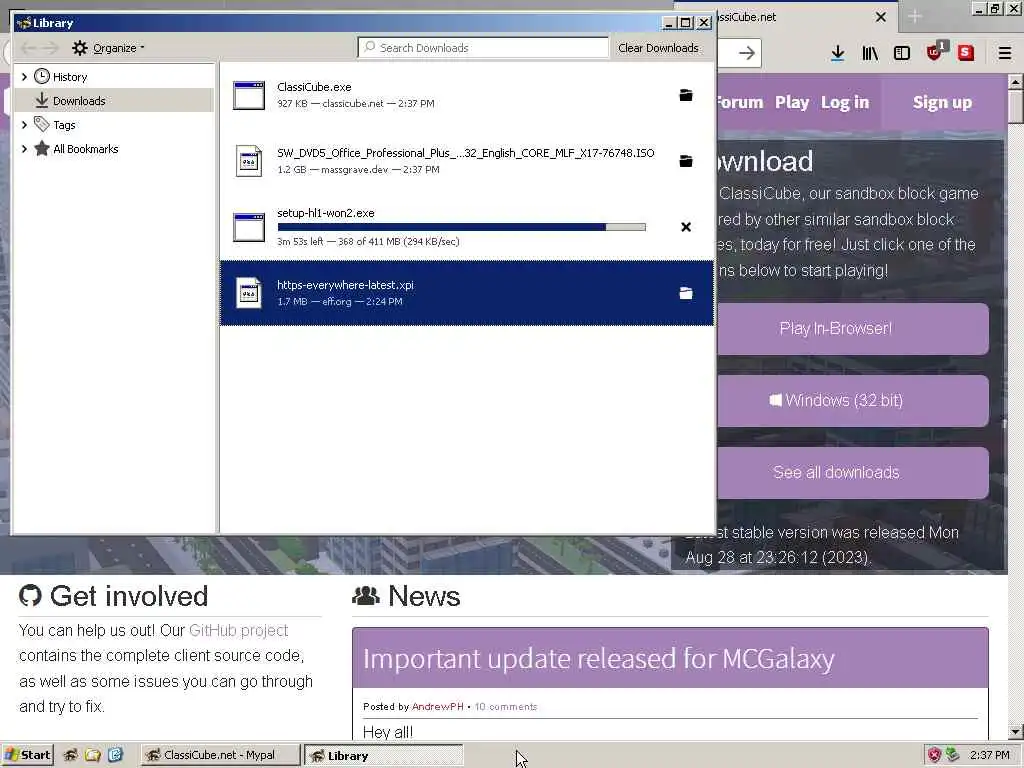Open Important update released for MCGalaxy post
Screen dimensions: 1024x768
[x=598, y=658]
